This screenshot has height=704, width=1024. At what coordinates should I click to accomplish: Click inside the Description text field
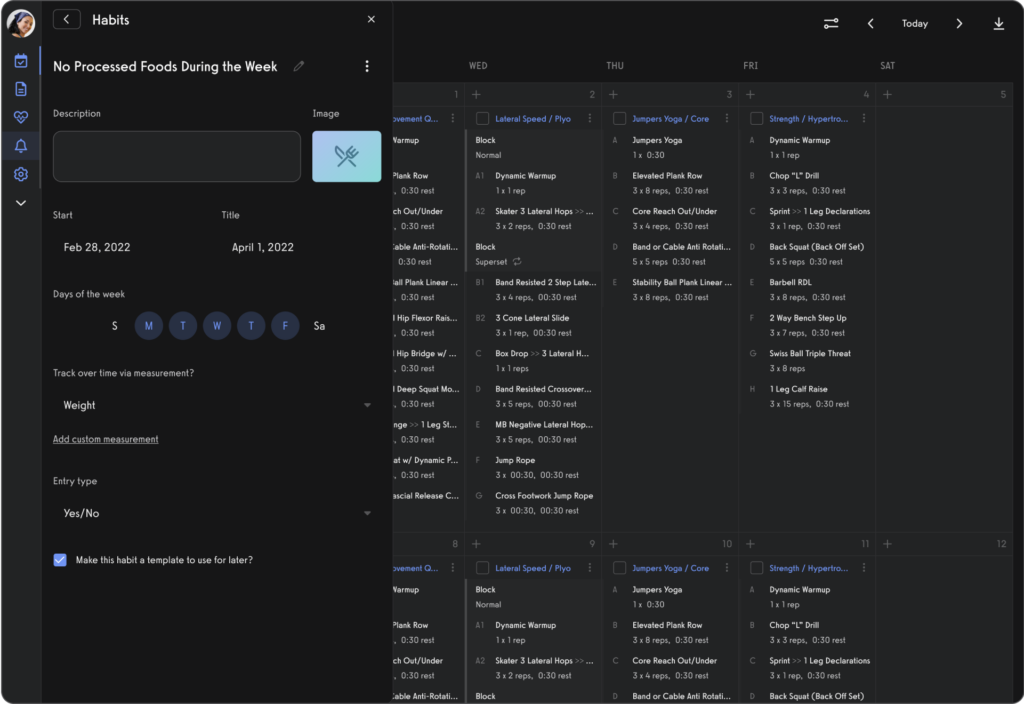176,156
